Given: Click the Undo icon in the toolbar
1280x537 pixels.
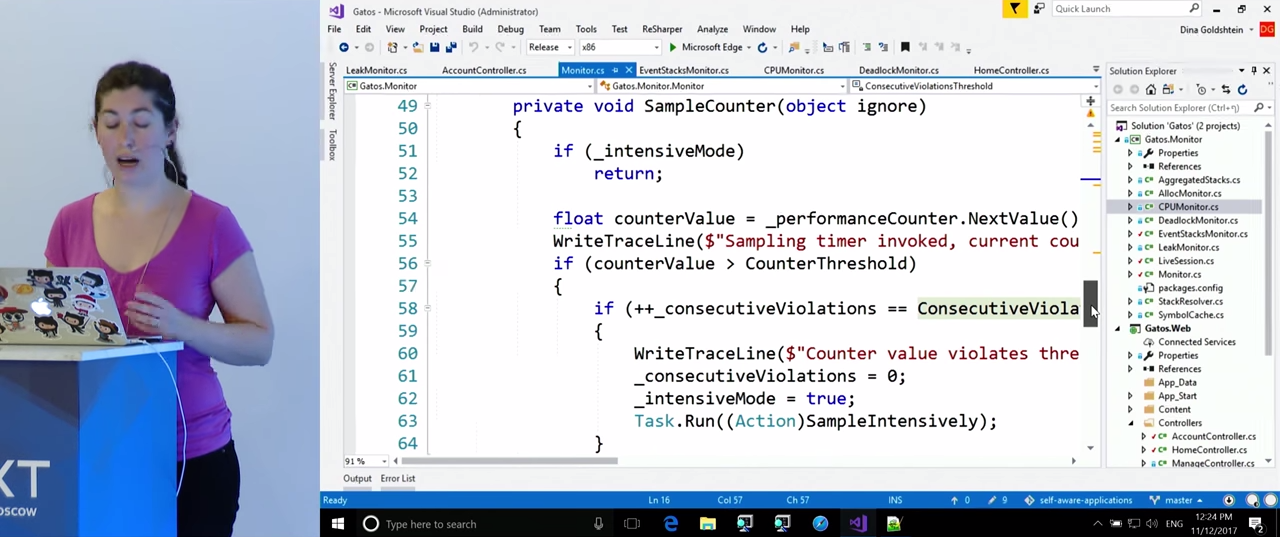Looking at the screenshot, I should (x=474, y=48).
